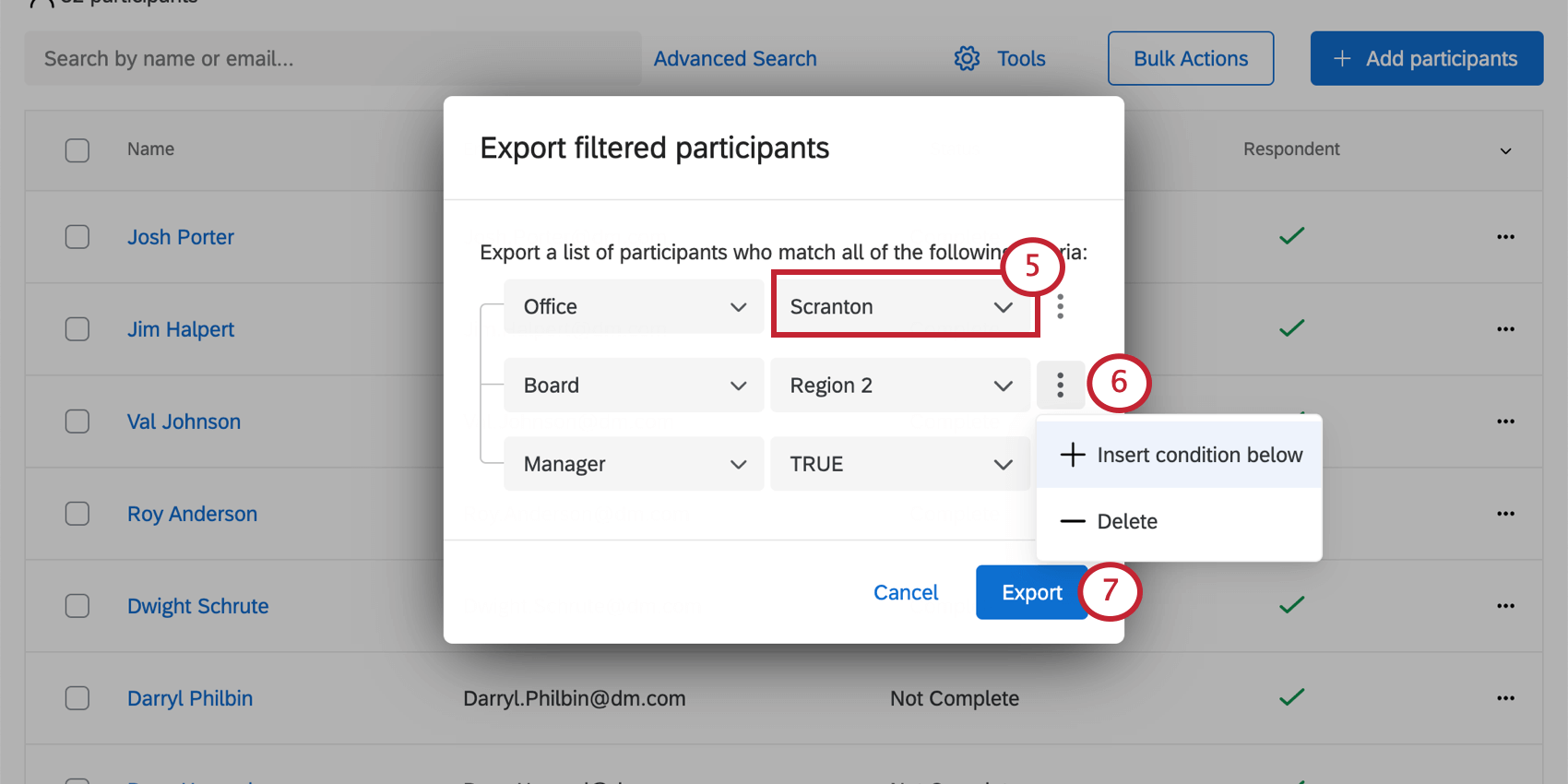1568x784 pixels.
Task: Expand the TRUE value dropdown
Action: (899, 463)
